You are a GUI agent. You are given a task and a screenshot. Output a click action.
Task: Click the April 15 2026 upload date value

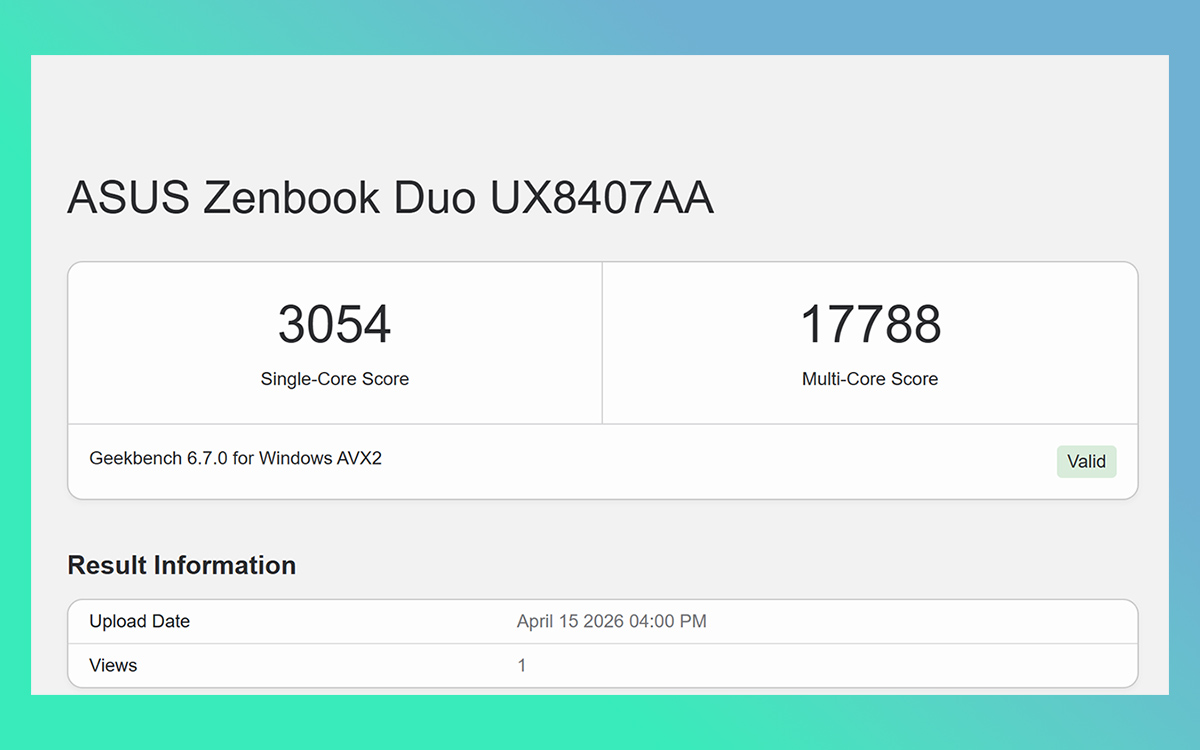611,621
